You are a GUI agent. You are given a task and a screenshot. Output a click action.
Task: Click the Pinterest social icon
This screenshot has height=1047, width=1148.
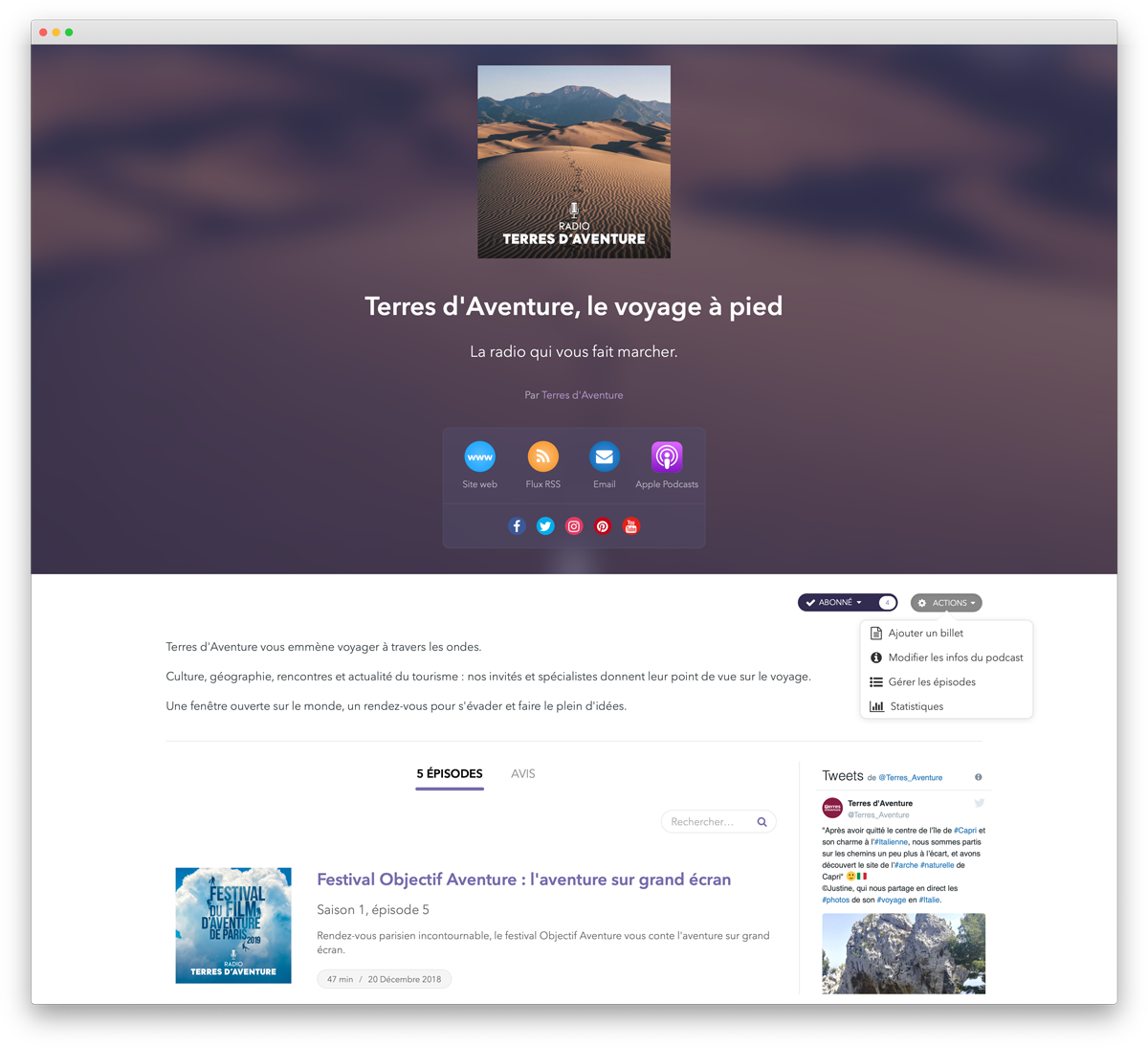[x=603, y=526]
